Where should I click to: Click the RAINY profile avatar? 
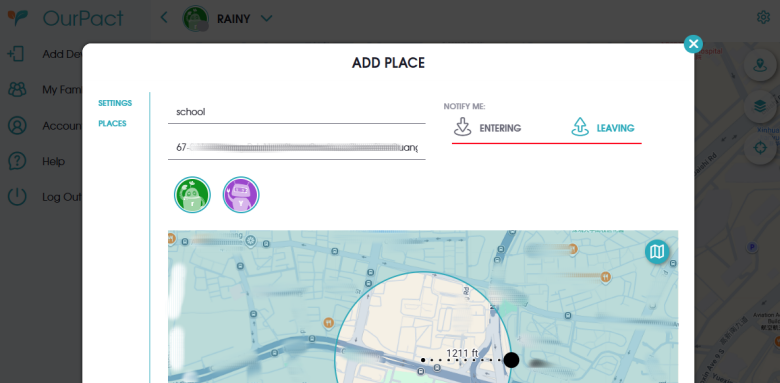pyautogui.click(x=195, y=18)
